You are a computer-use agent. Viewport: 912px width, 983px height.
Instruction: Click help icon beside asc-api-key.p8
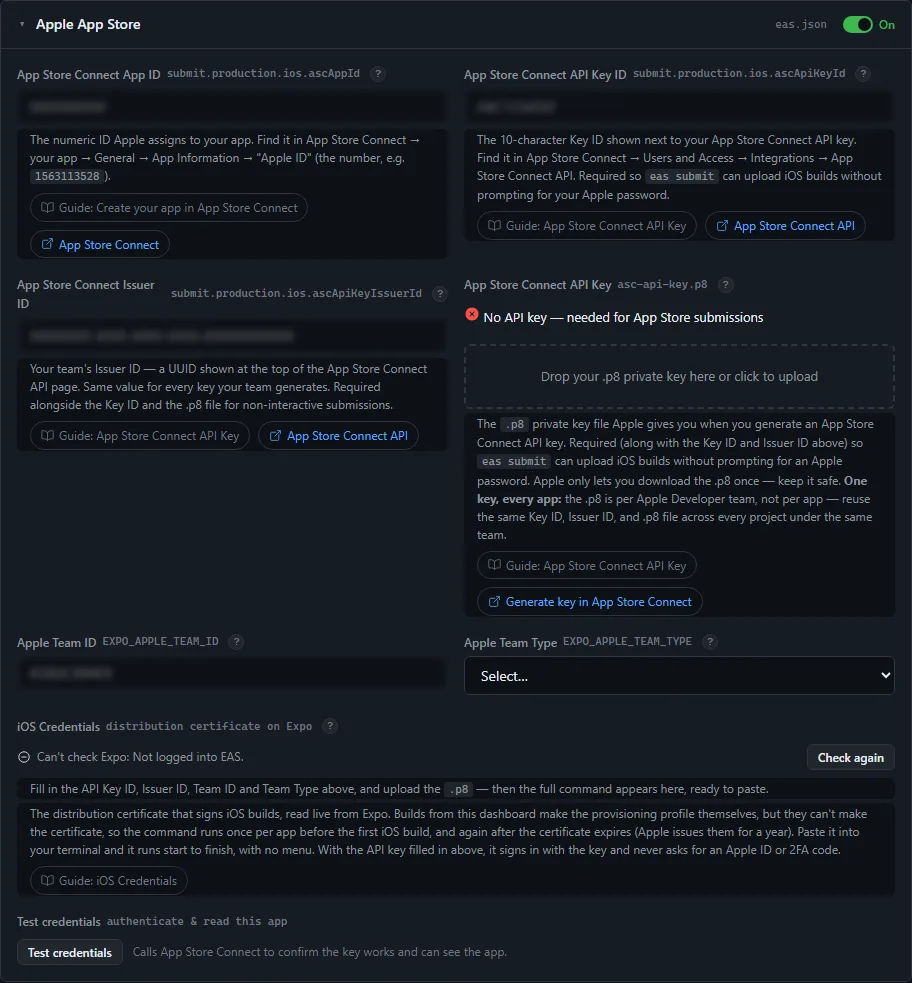point(725,285)
